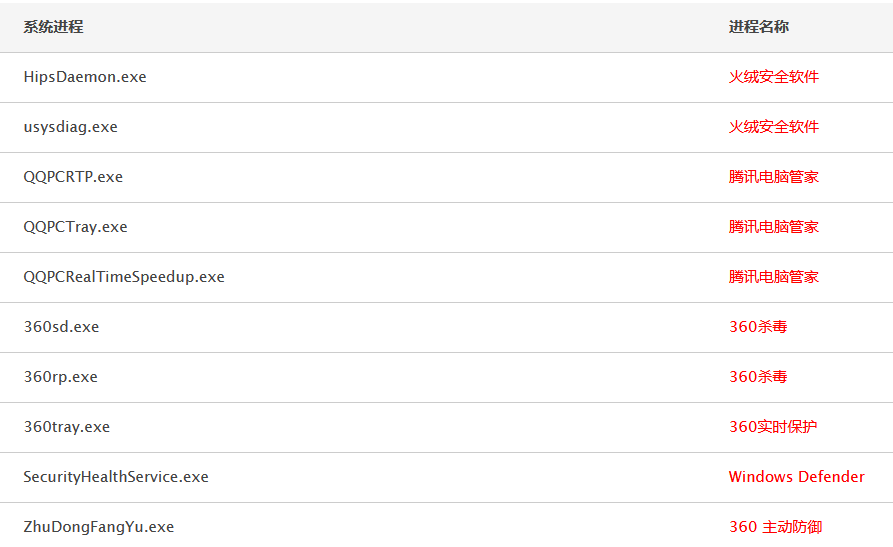
Task: Click the 进程名称 column header
Action: [x=759, y=27]
